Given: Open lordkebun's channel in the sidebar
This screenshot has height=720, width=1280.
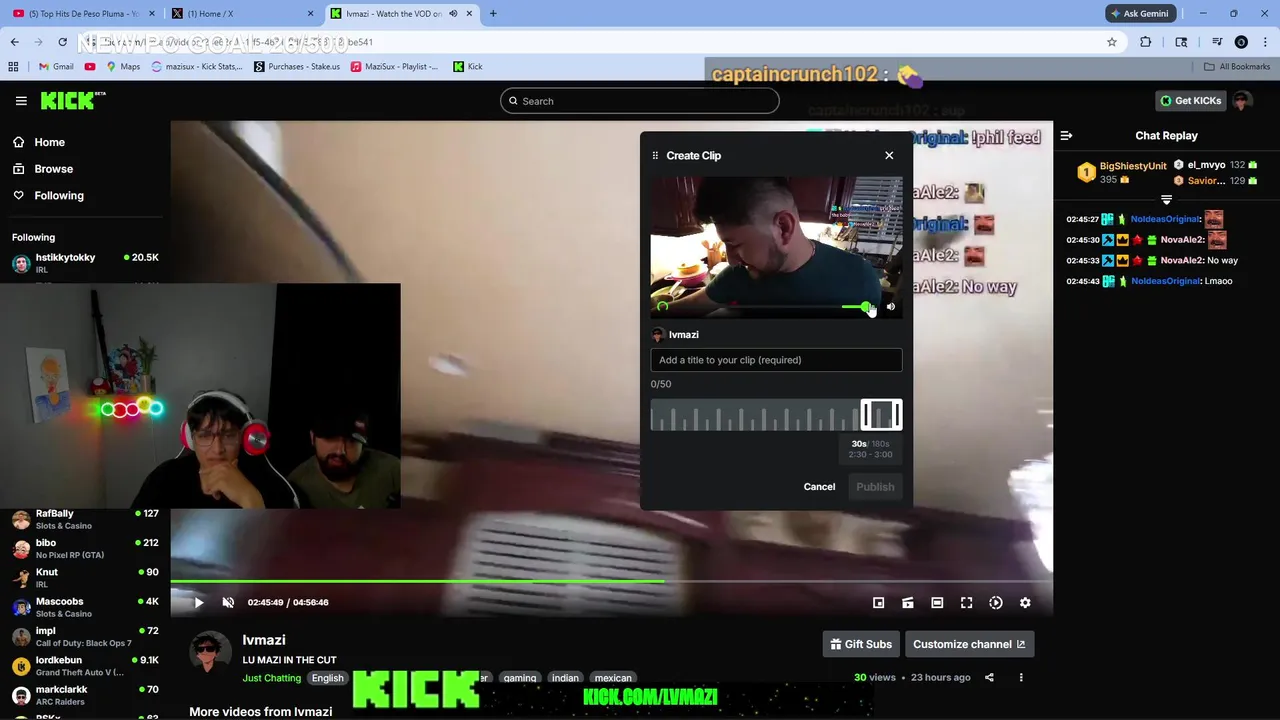Looking at the screenshot, I should 85,666.
